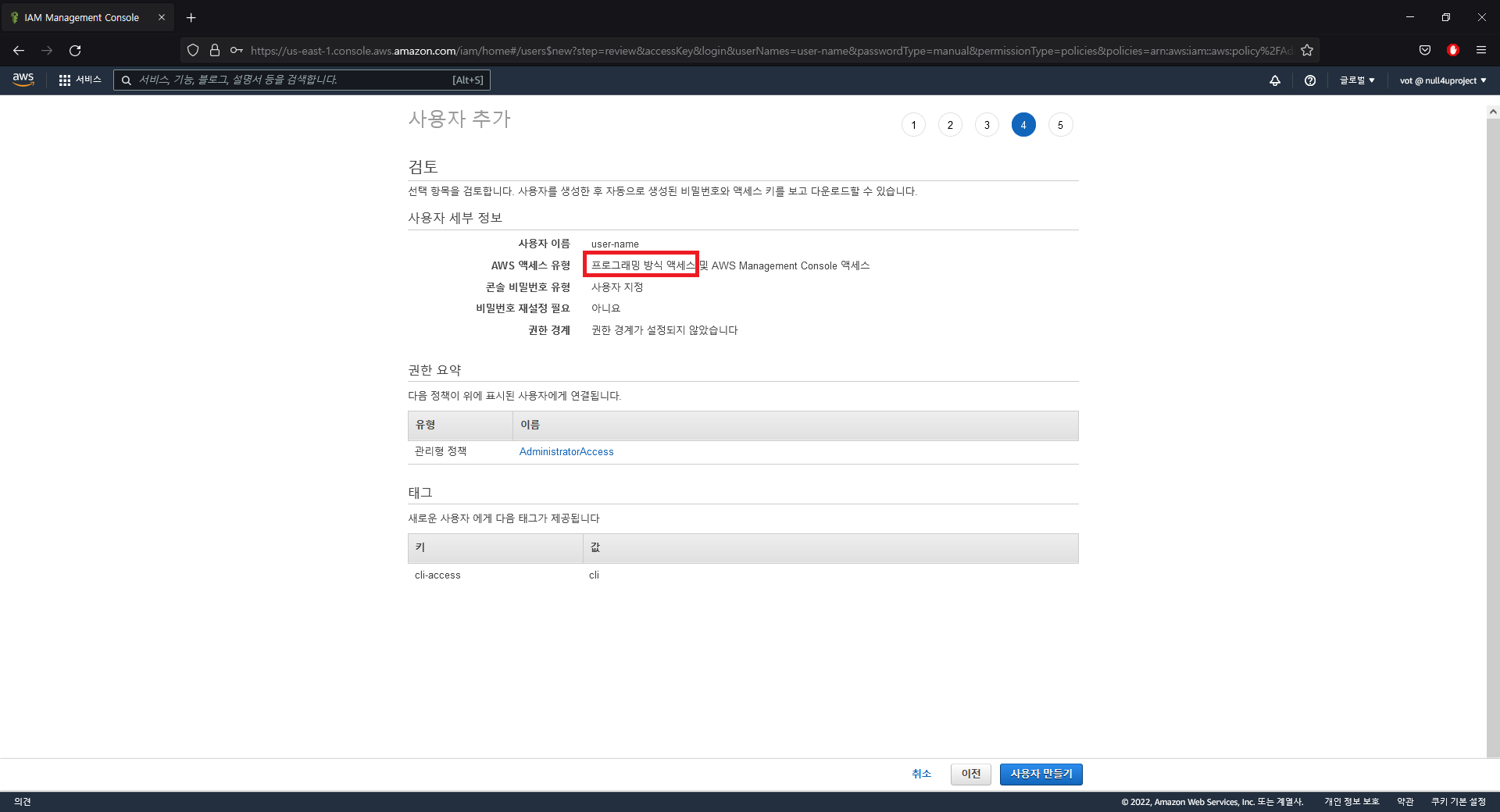Open the Services grid menu icon
This screenshot has height=812, width=1500.
(x=65, y=80)
